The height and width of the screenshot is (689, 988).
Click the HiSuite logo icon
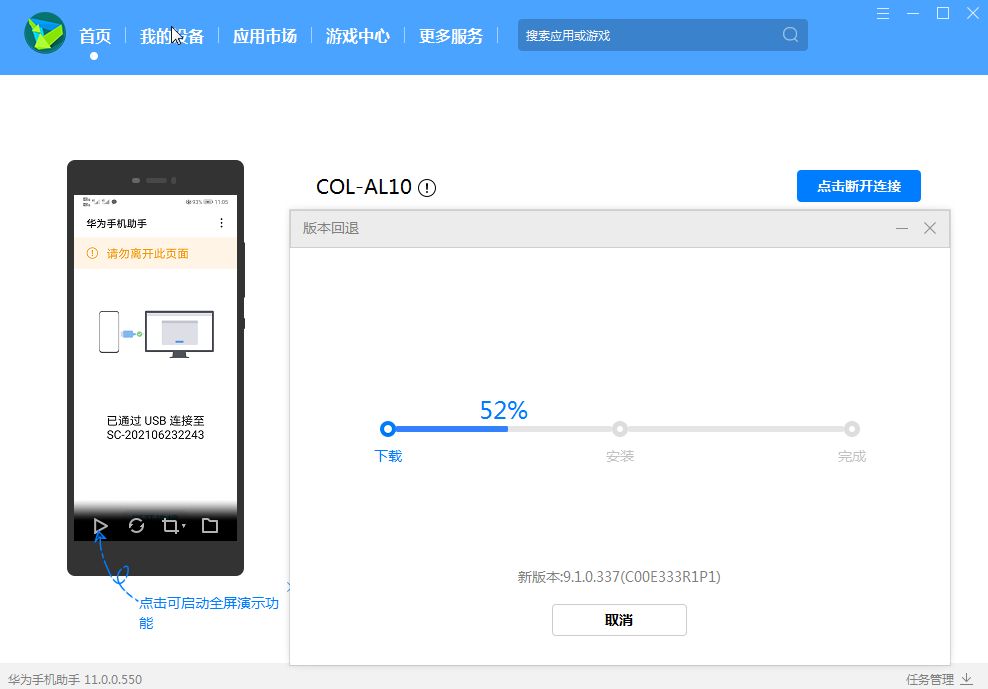pos(45,33)
